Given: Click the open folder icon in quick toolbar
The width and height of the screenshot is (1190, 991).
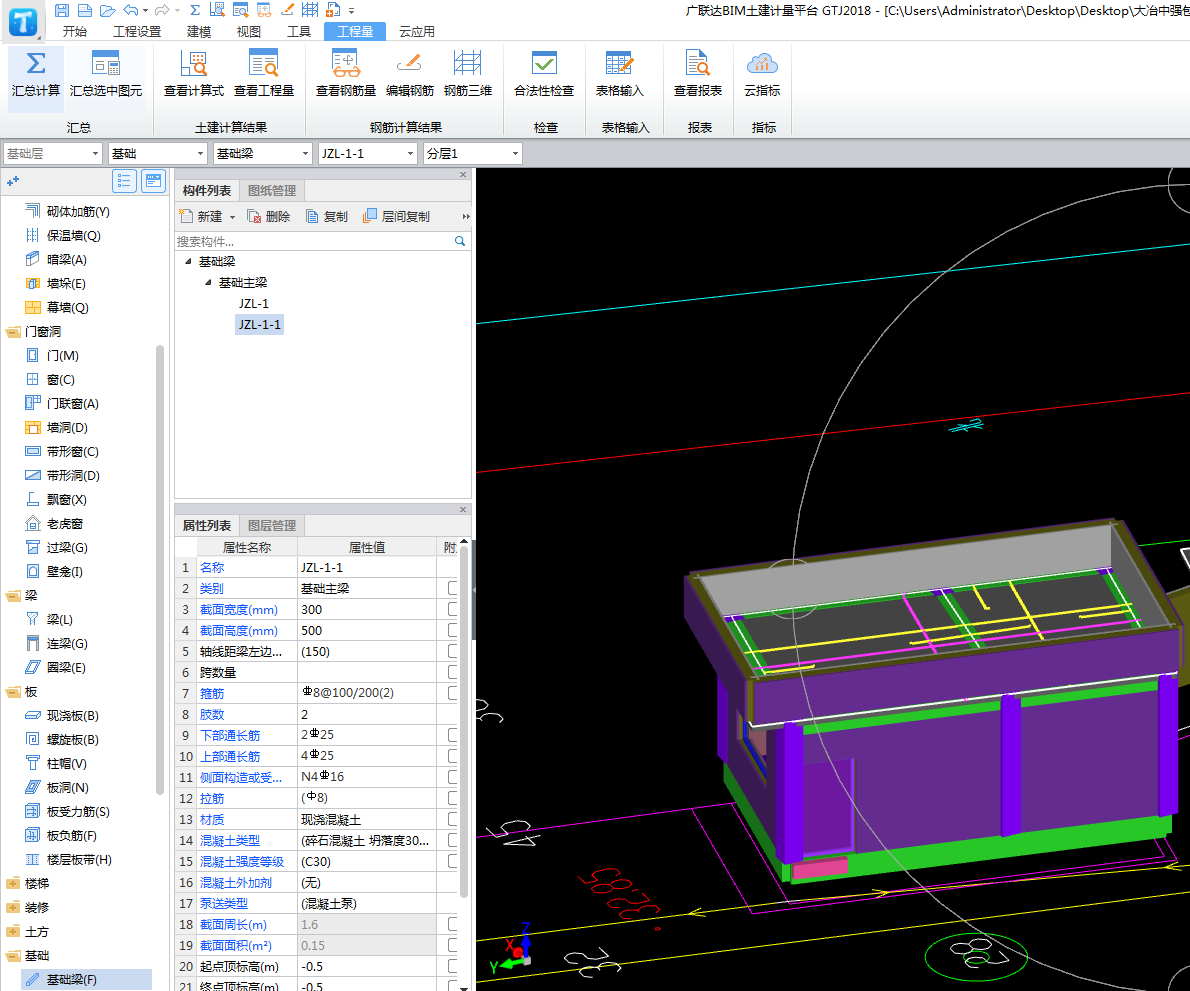Looking at the screenshot, I should [x=108, y=10].
